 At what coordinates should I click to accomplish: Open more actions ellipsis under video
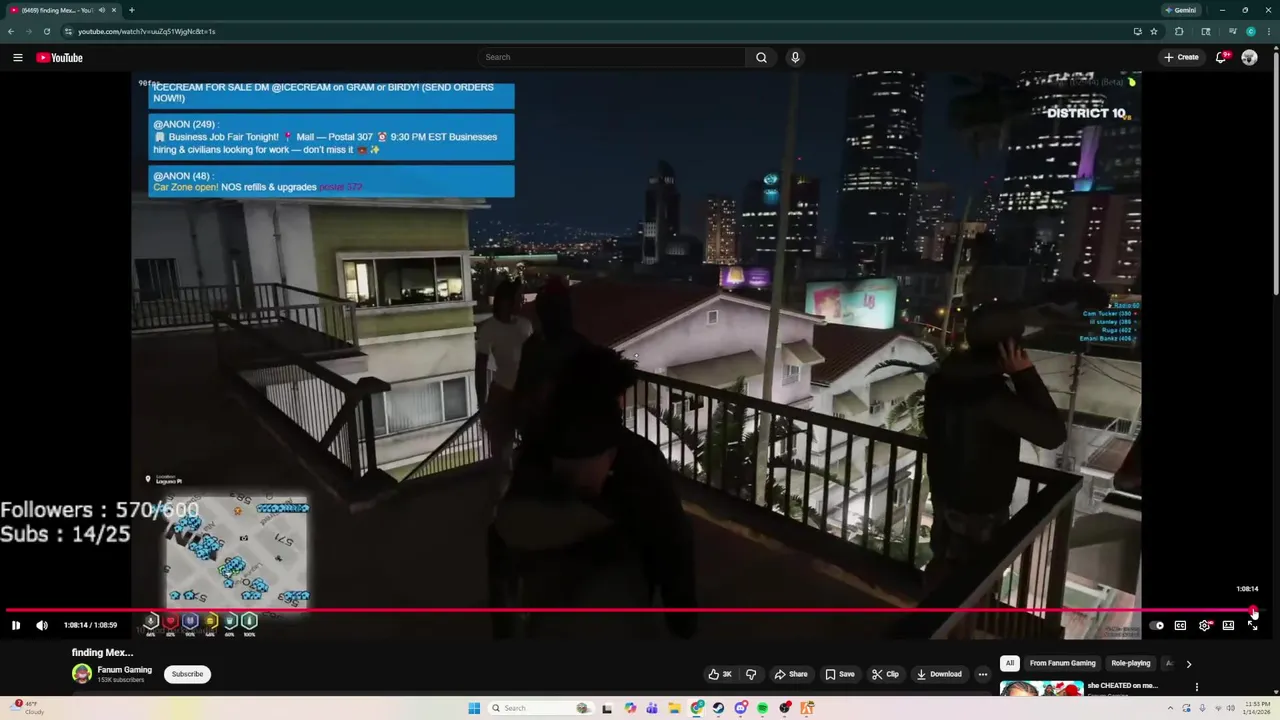pos(982,674)
